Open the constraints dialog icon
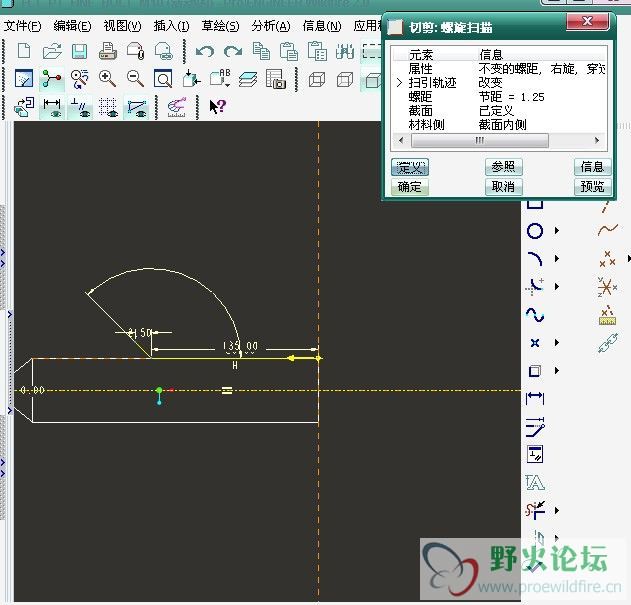This screenshot has width=631, height=605. click(x=535, y=454)
